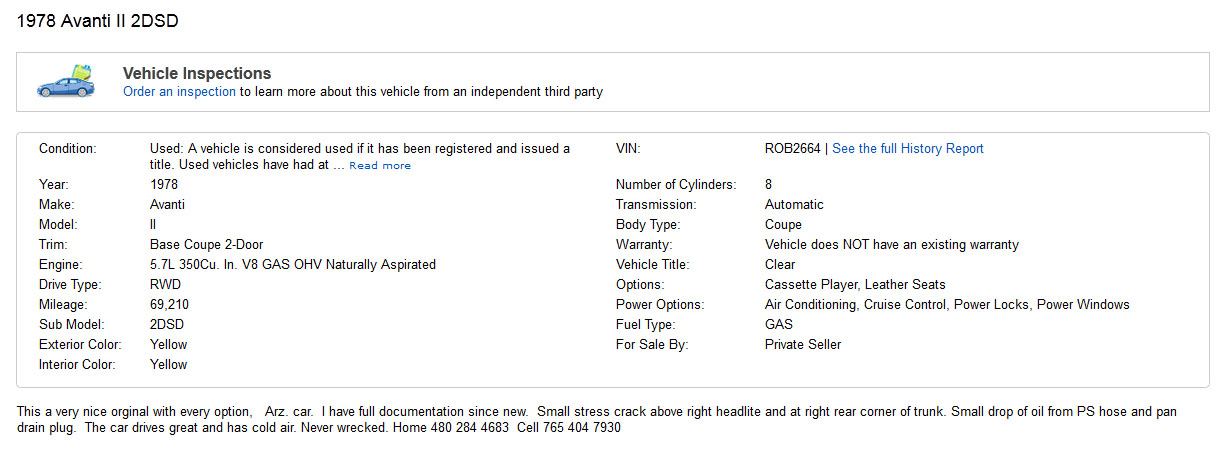
Task: Open See the full History Report link
Action: click(907, 149)
